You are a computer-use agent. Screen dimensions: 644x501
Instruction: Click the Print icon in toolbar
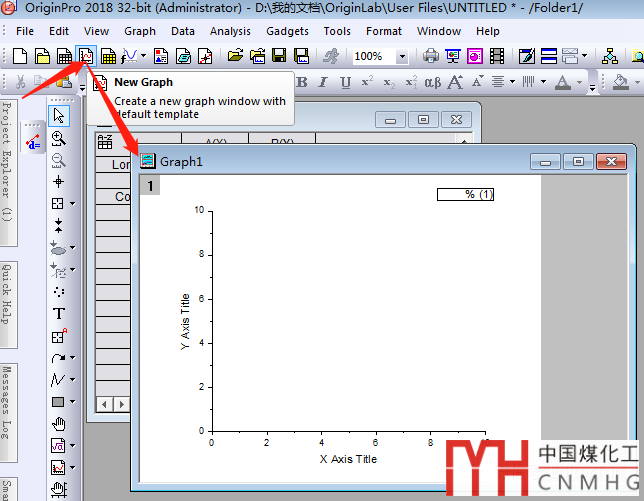[431, 57]
